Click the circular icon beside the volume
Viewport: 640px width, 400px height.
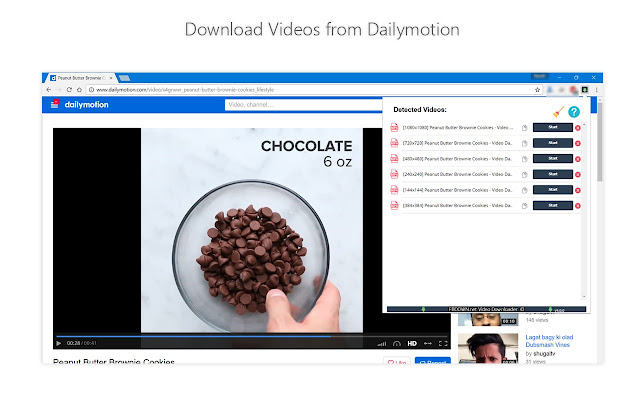pyautogui.click(x=397, y=344)
